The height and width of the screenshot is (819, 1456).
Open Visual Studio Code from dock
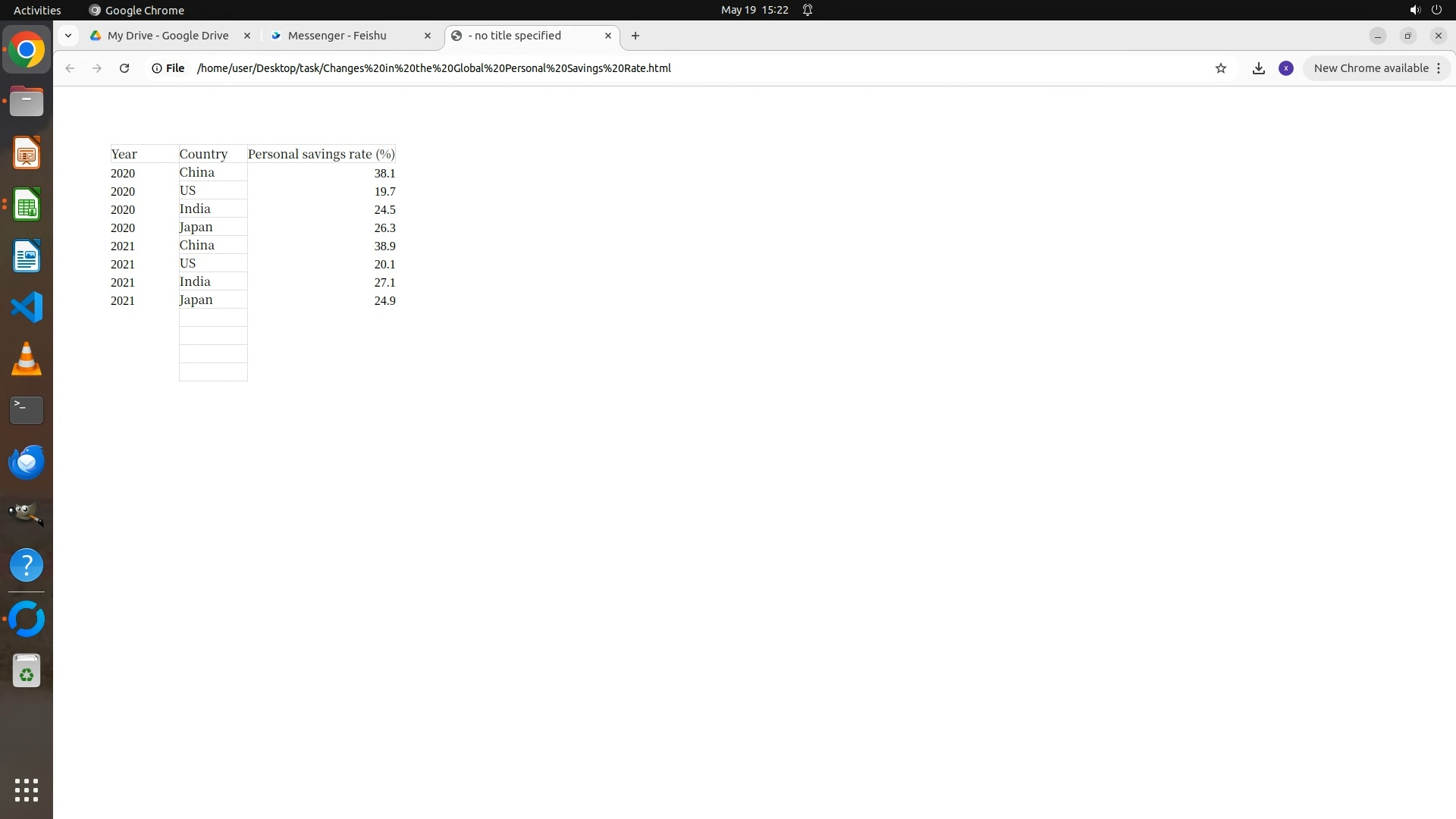pyautogui.click(x=27, y=308)
